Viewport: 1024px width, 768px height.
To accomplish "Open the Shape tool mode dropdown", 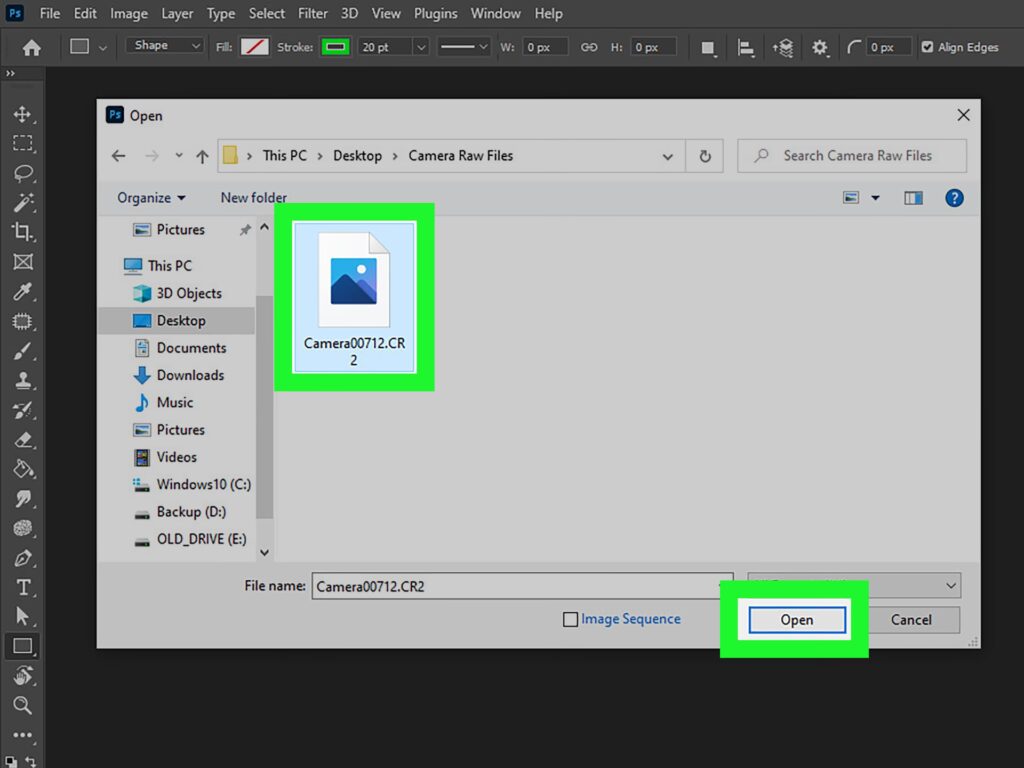I will click(x=165, y=46).
